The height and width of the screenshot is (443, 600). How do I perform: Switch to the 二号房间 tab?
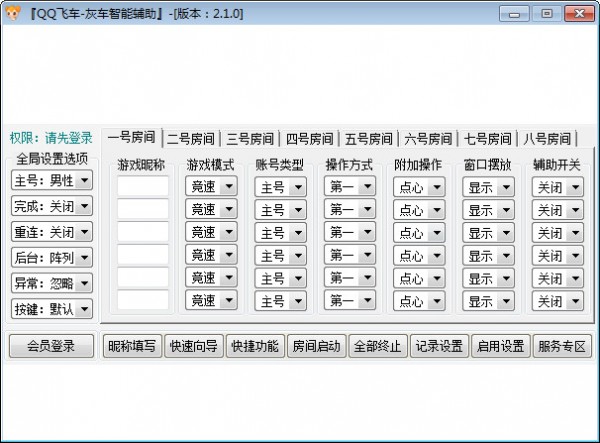tap(191, 139)
